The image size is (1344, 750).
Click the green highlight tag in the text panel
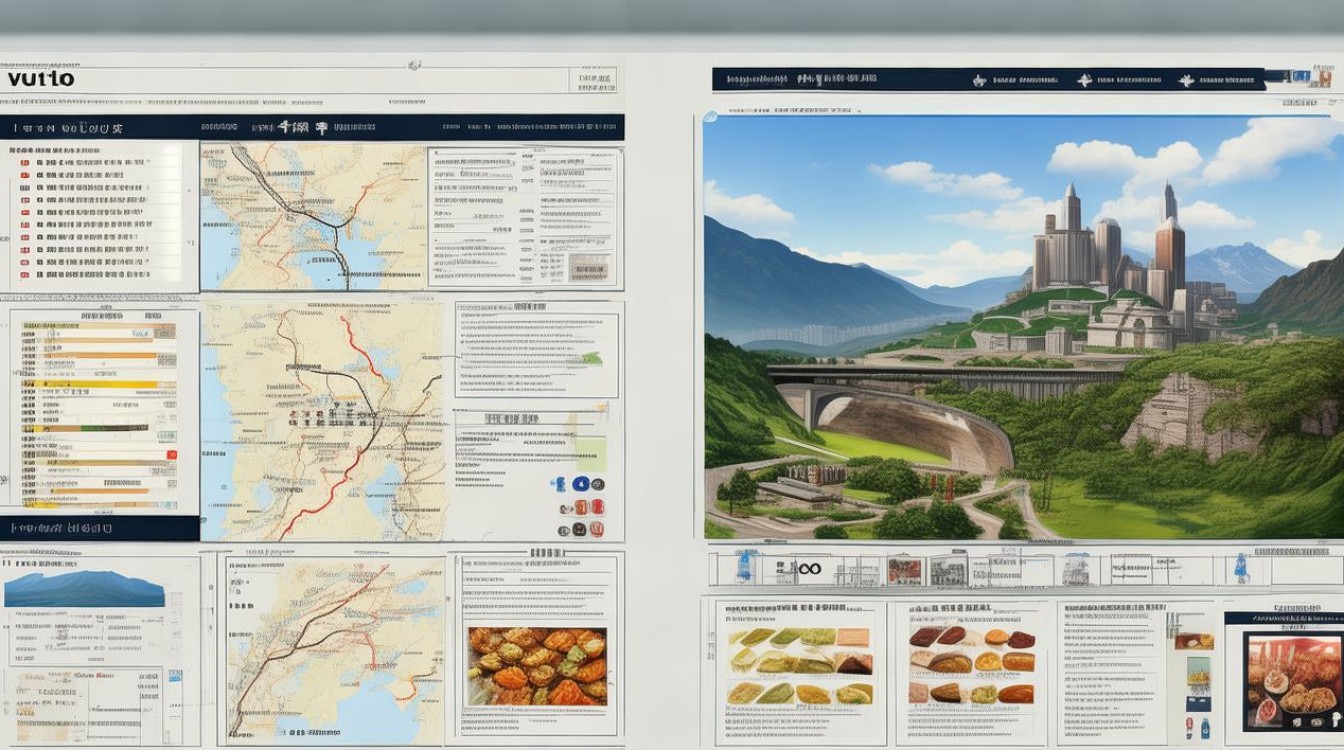[x=591, y=358]
